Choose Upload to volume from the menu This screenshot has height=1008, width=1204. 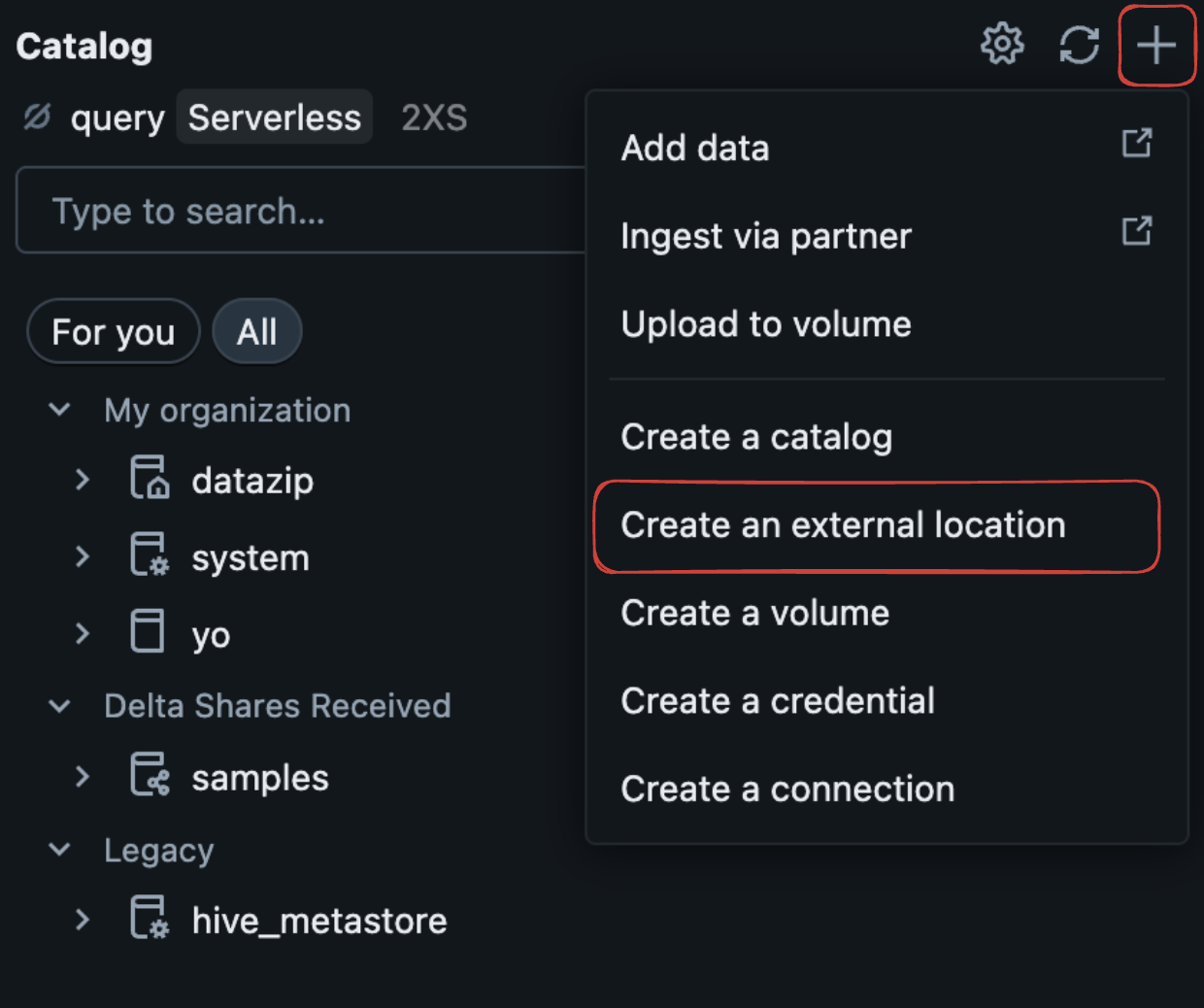[766, 323]
